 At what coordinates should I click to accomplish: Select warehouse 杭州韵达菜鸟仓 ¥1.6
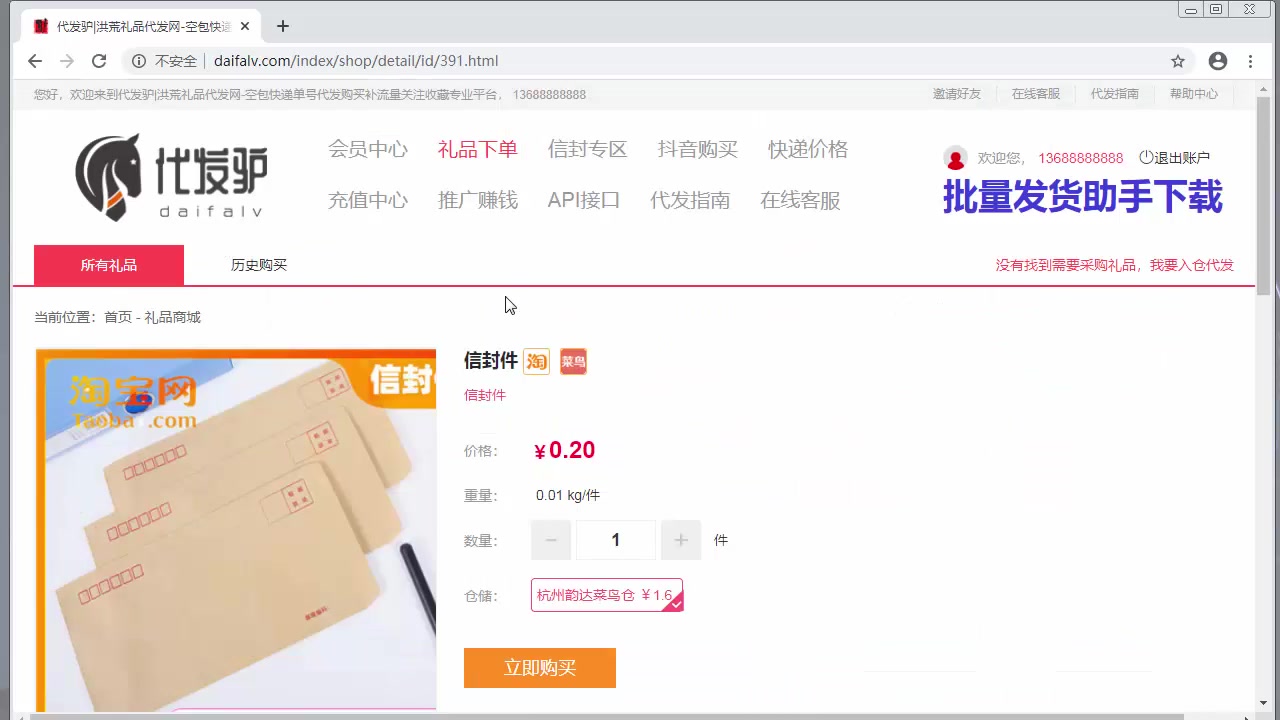(x=607, y=595)
